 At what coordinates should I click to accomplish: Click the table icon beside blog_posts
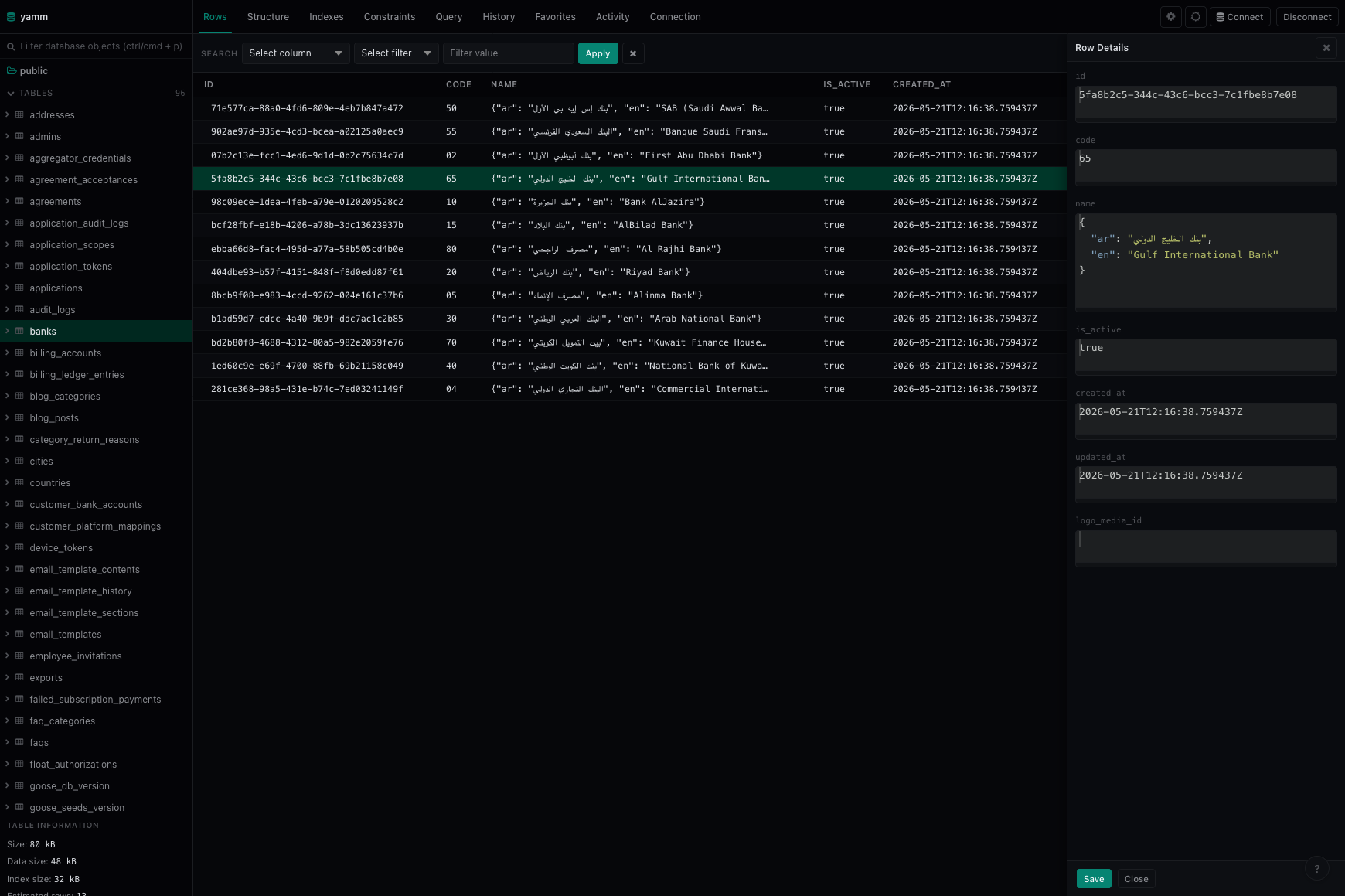(x=19, y=417)
